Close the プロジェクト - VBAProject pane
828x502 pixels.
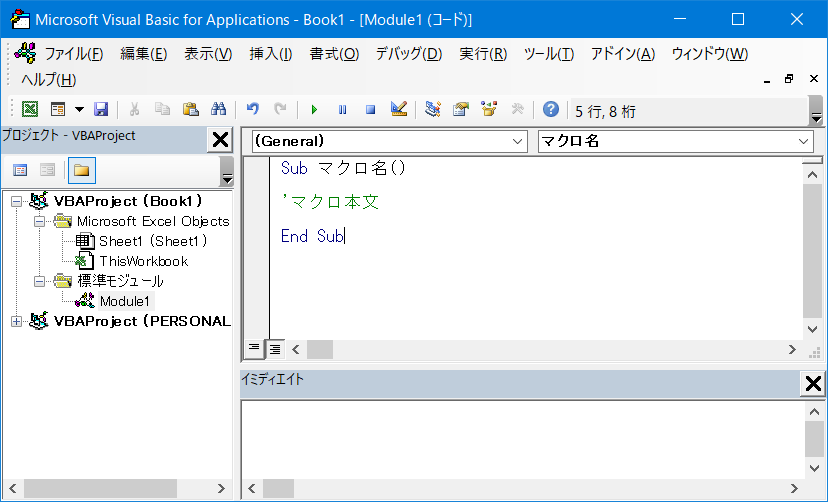(x=220, y=140)
